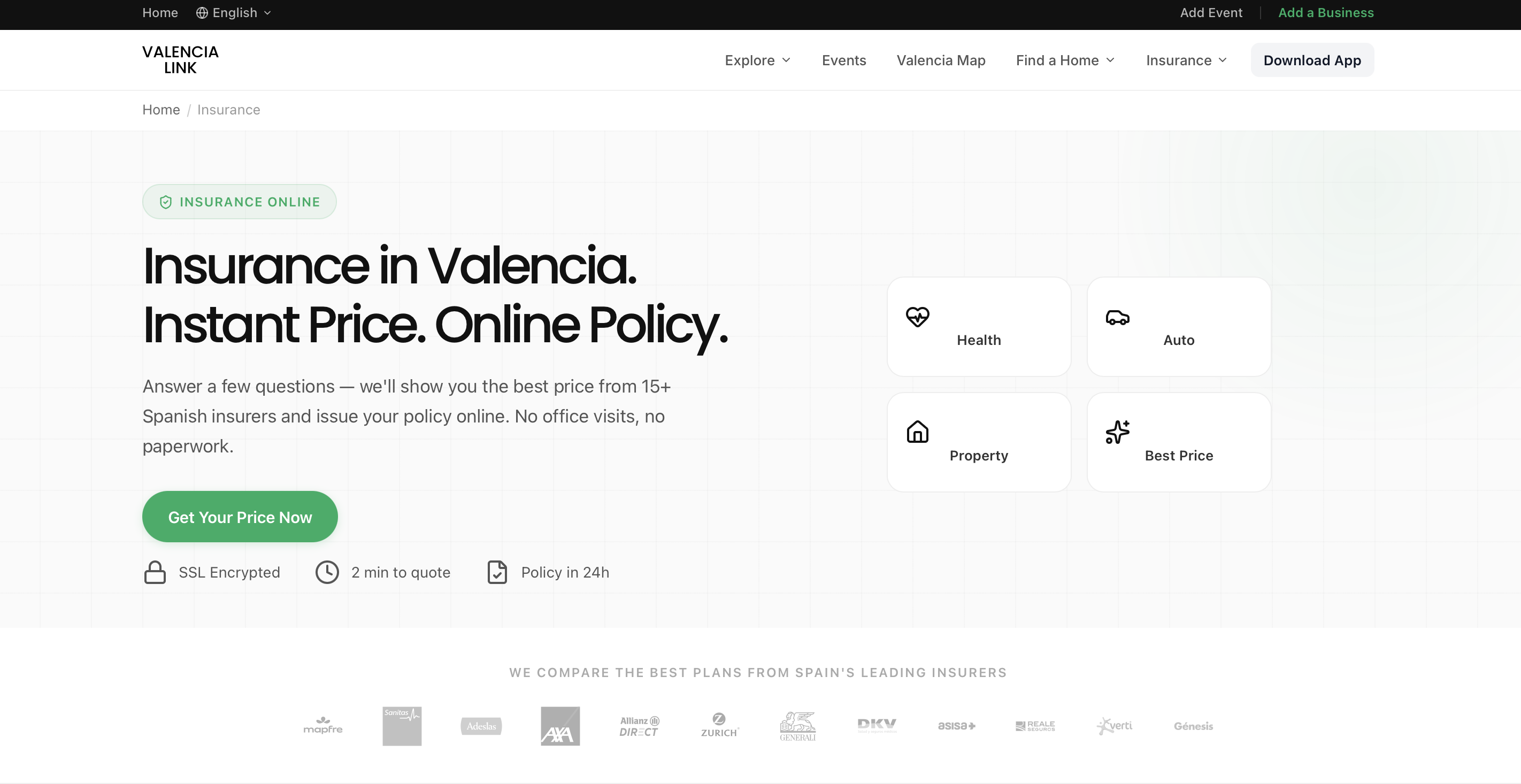Click the Auto car icon
The image size is (1521, 784).
point(1117,318)
